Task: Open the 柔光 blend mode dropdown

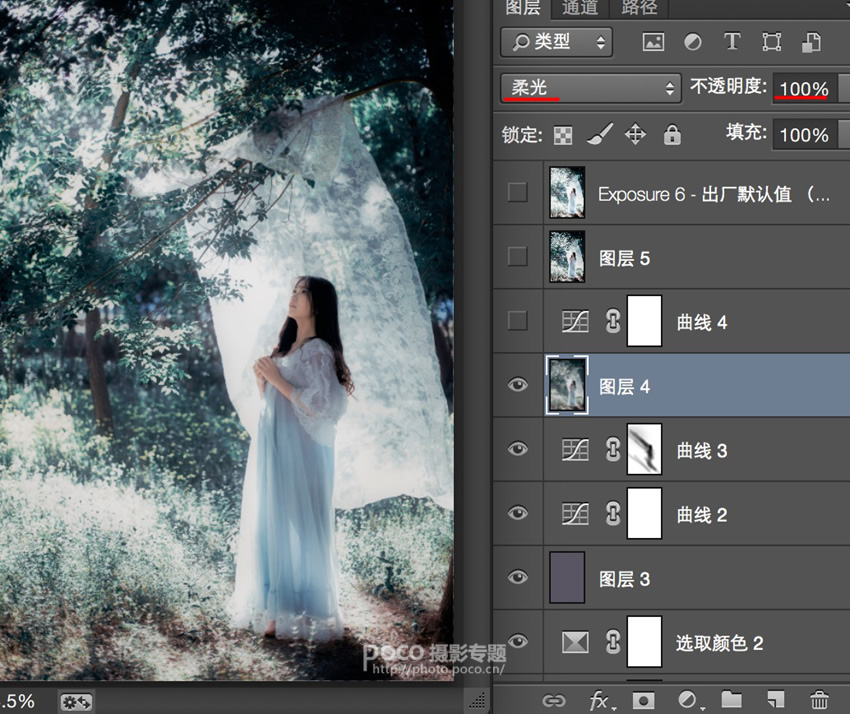Action: (590, 88)
